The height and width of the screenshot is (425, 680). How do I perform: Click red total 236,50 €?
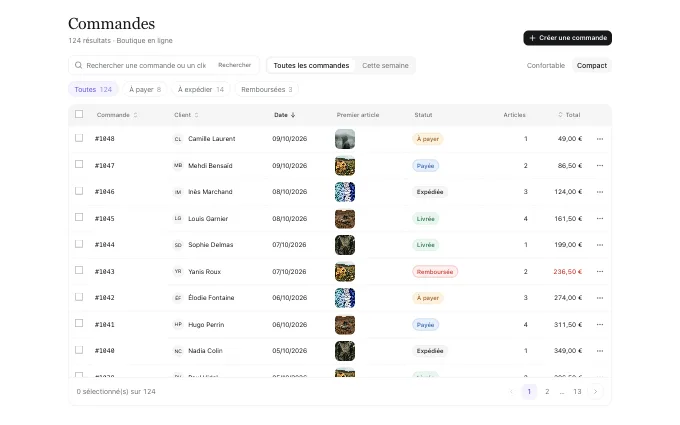[x=568, y=271]
